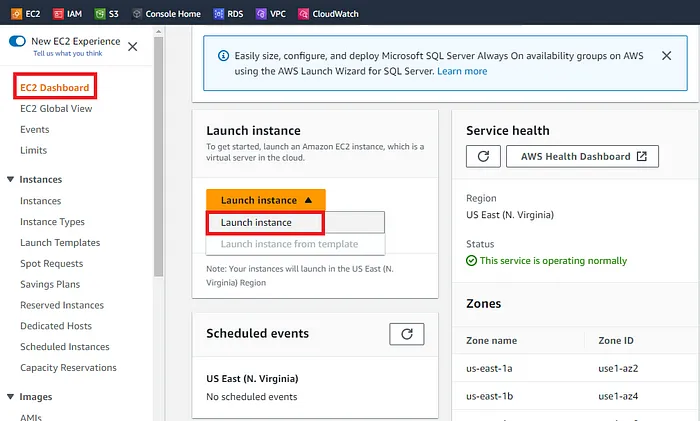Collapse the Images section triangle

pos(10,397)
